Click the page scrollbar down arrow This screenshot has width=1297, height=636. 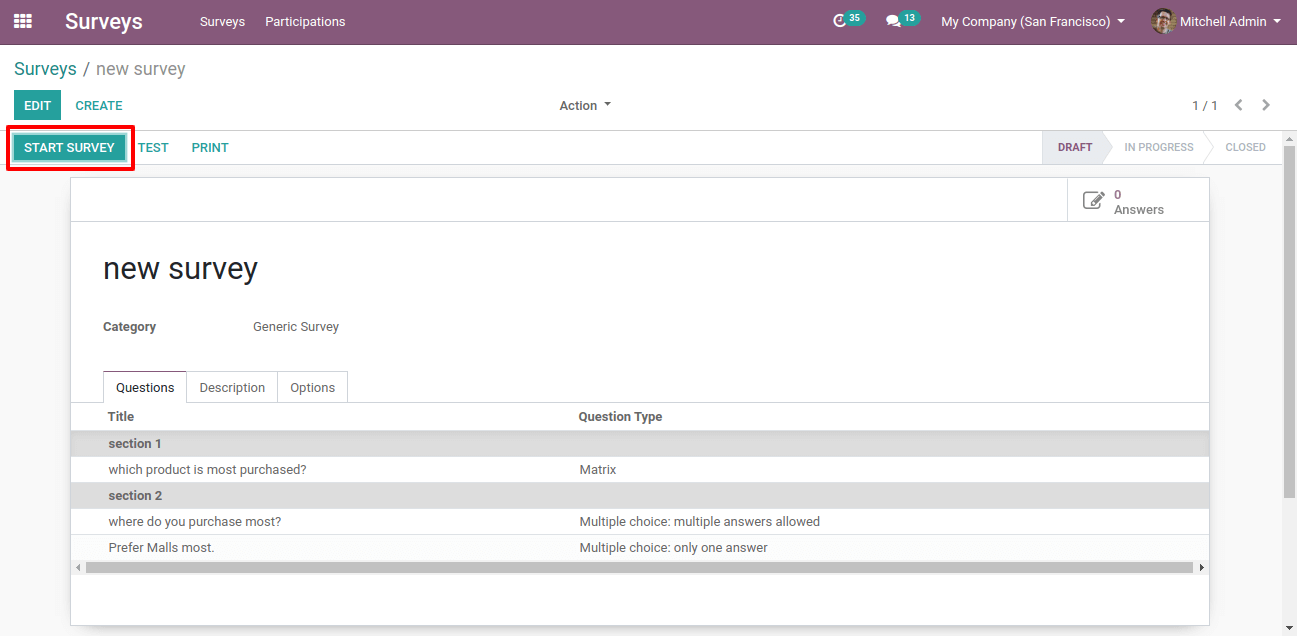(x=1289, y=628)
